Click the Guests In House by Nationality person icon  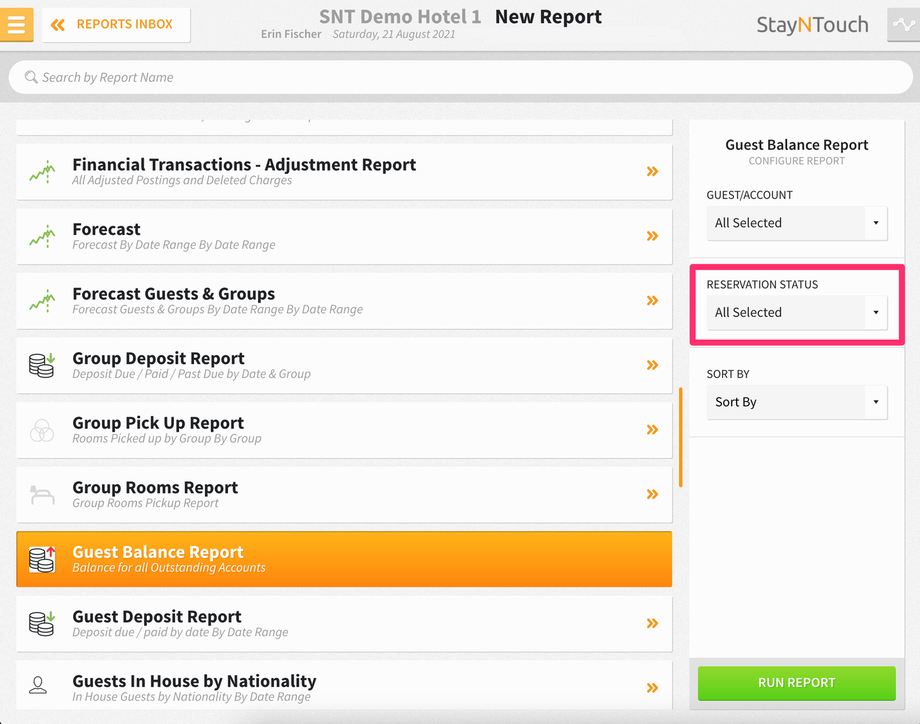(38, 685)
